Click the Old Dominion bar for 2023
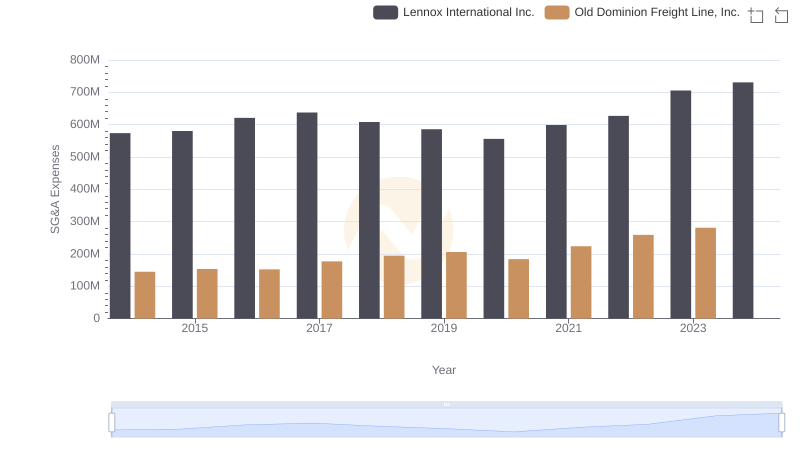This screenshot has height=461, width=800. [706, 273]
